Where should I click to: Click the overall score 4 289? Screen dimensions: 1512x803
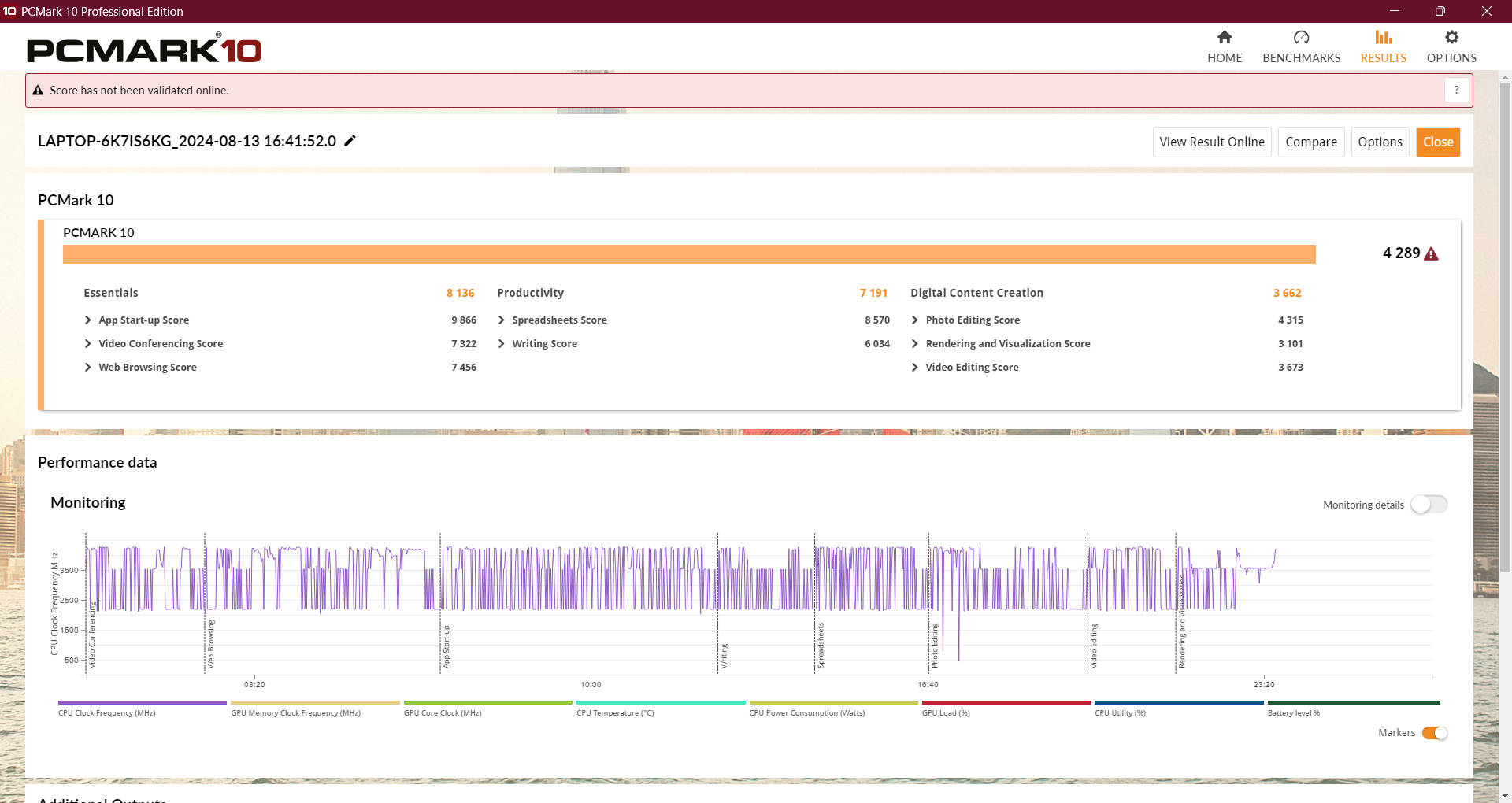click(1401, 253)
